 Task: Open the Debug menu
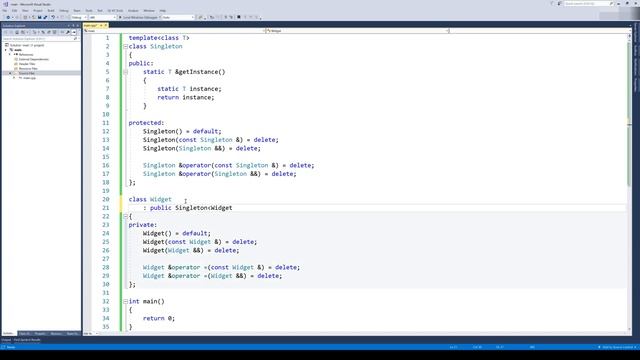pos(64,11)
